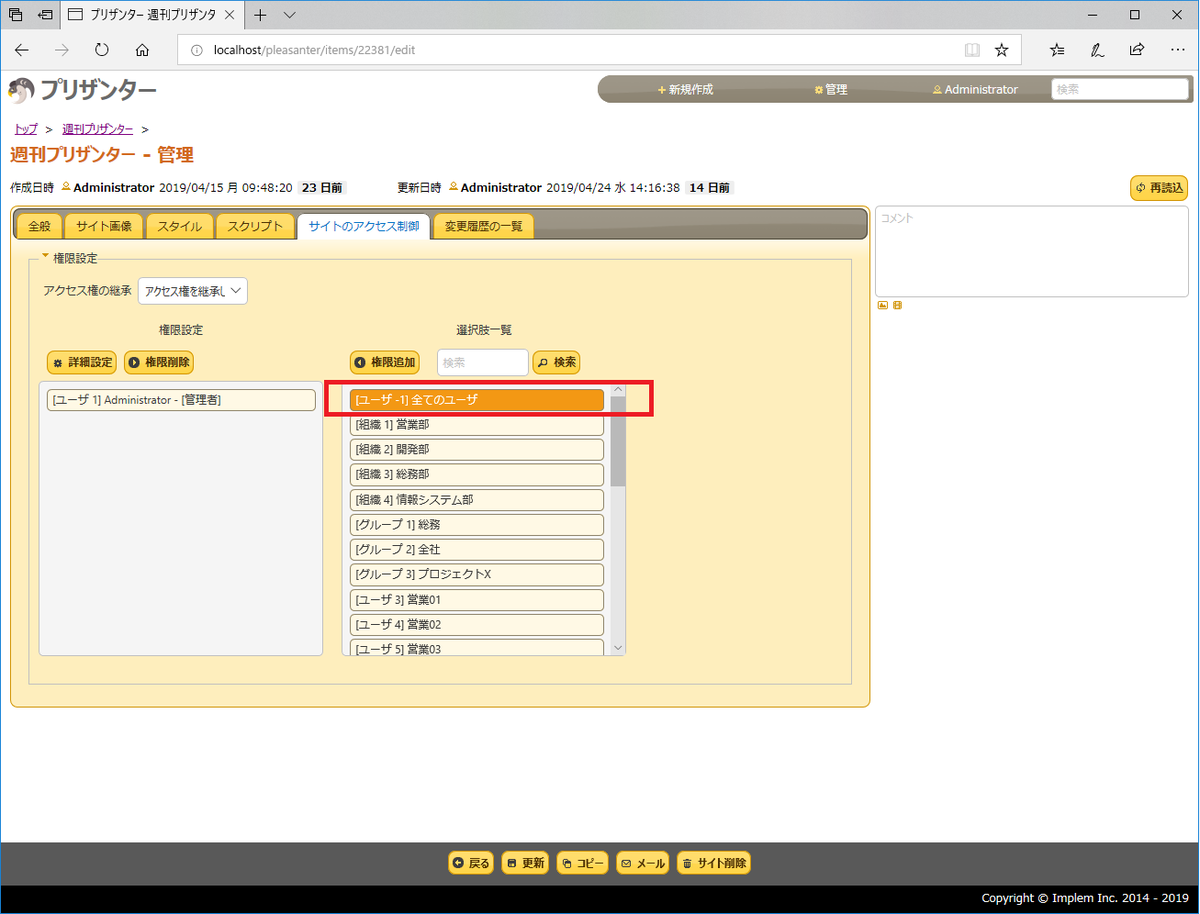
Task: Click the magnifier icon on the 検索 button
Action: tap(543, 362)
